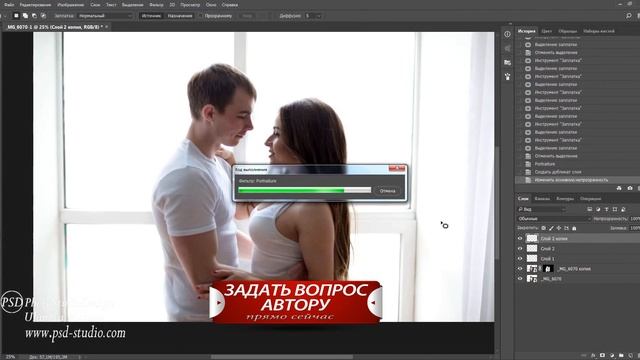Open layer blend mode 'Обычные' dropdown

[x=554, y=219]
